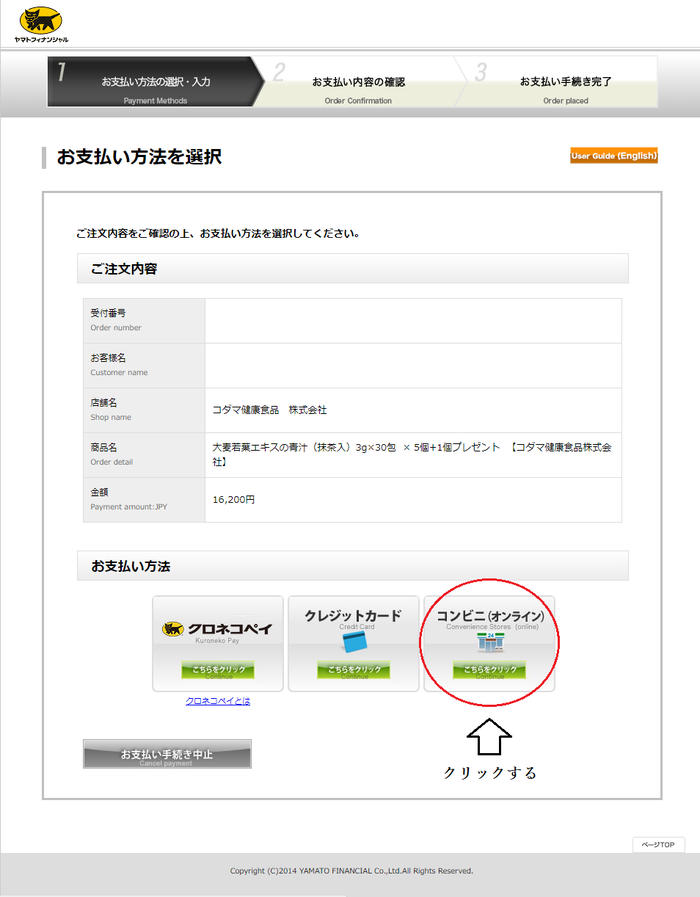Select step 1 Payment Methods tab
Image resolution: width=700 pixels, height=897 pixels.
pos(156,82)
